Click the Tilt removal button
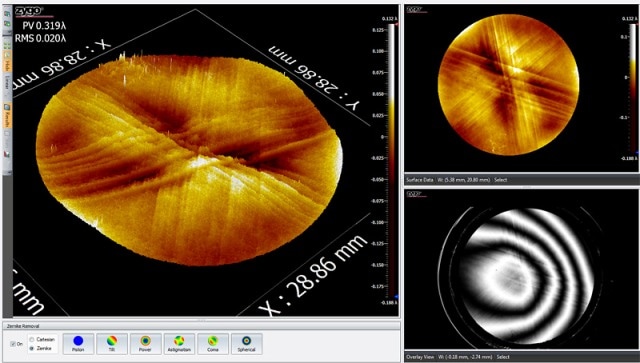 point(112,344)
